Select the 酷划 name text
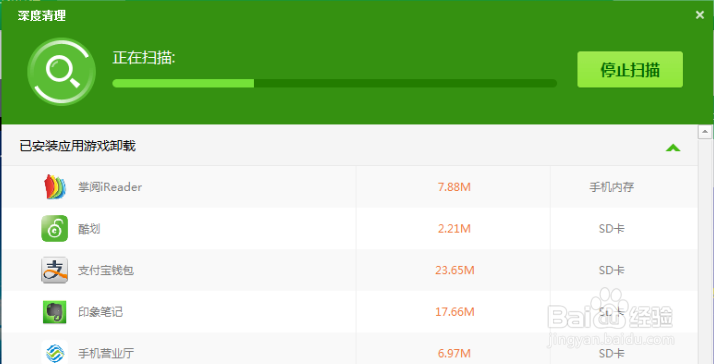Screen dimensions: 714x364 point(89,229)
